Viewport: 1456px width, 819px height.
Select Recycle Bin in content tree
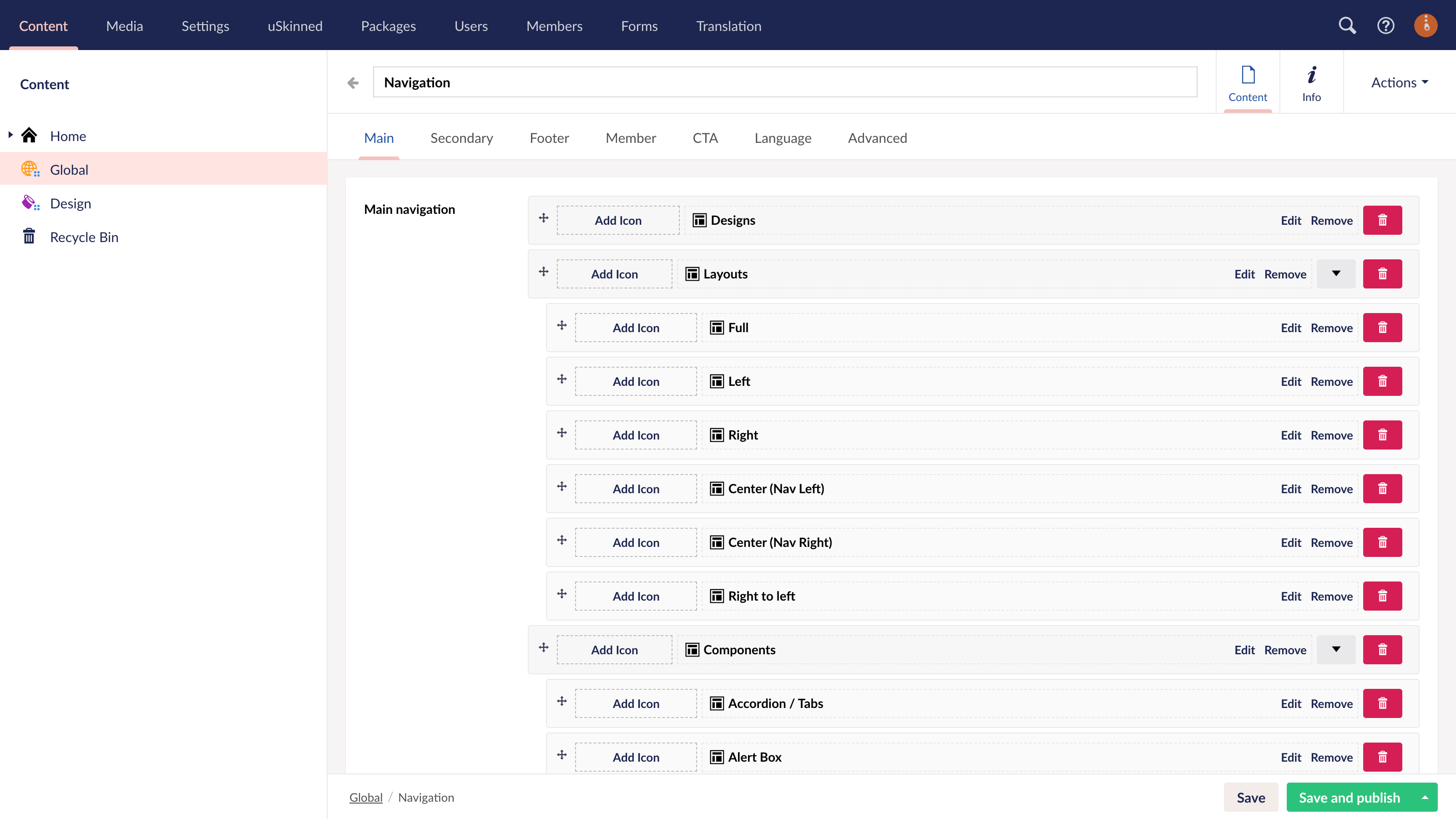pyautogui.click(x=84, y=238)
